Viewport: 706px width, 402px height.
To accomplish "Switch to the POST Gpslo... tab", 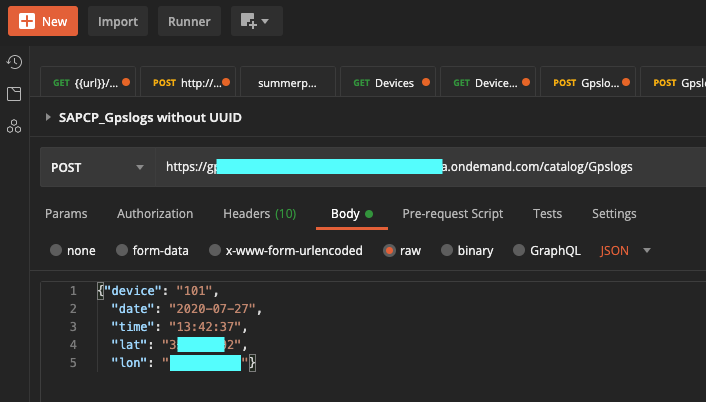I will coord(588,82).
